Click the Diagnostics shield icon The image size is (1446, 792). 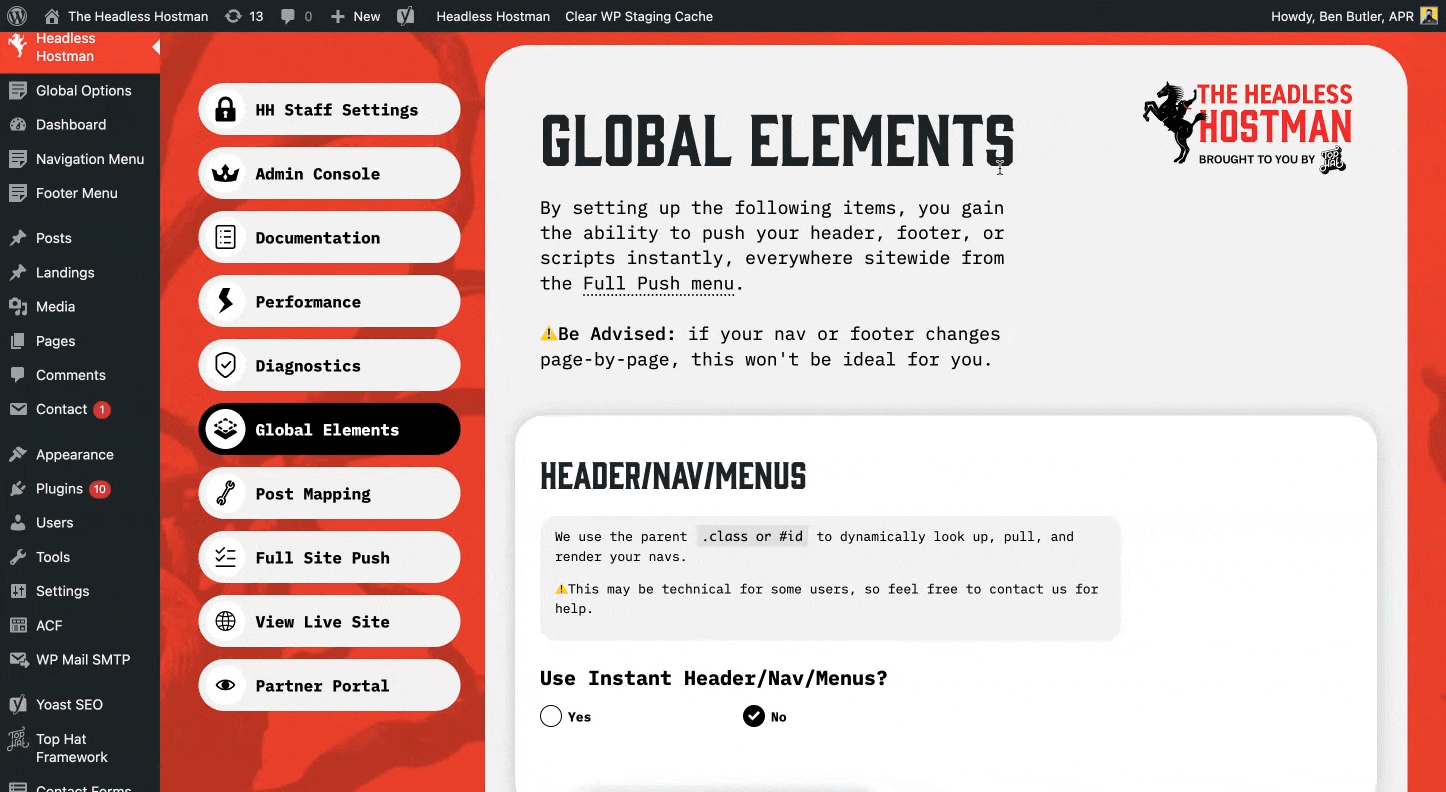click(x=226, y=365)
